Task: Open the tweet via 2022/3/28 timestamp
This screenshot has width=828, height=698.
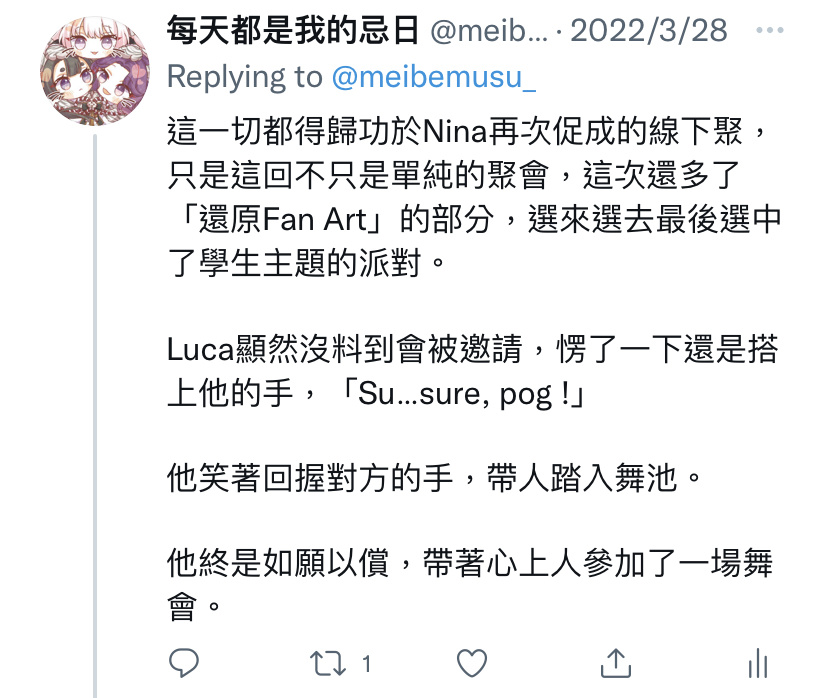Action: pos(648,31)
